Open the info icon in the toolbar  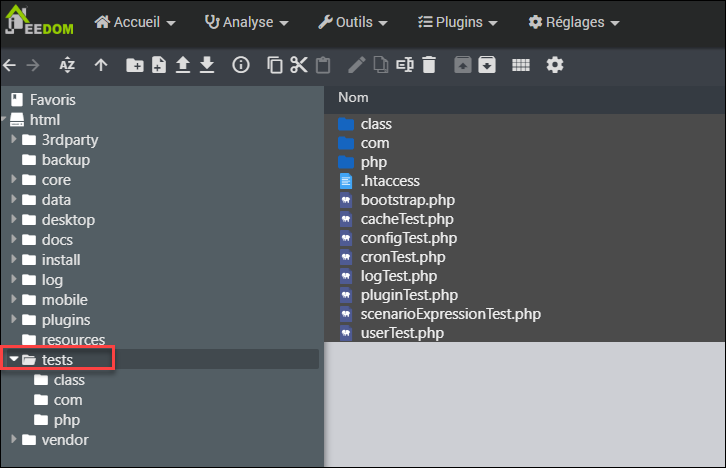[240, 65]
